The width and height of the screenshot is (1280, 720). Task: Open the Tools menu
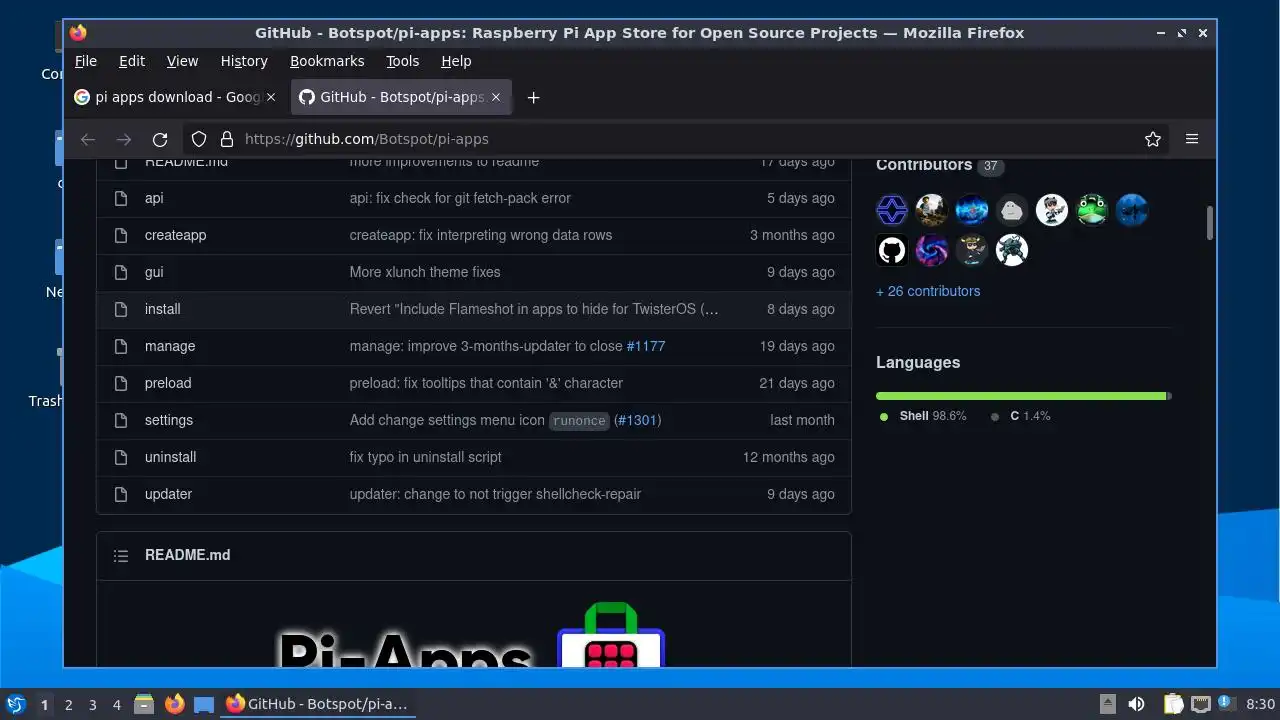click(403, 61)
